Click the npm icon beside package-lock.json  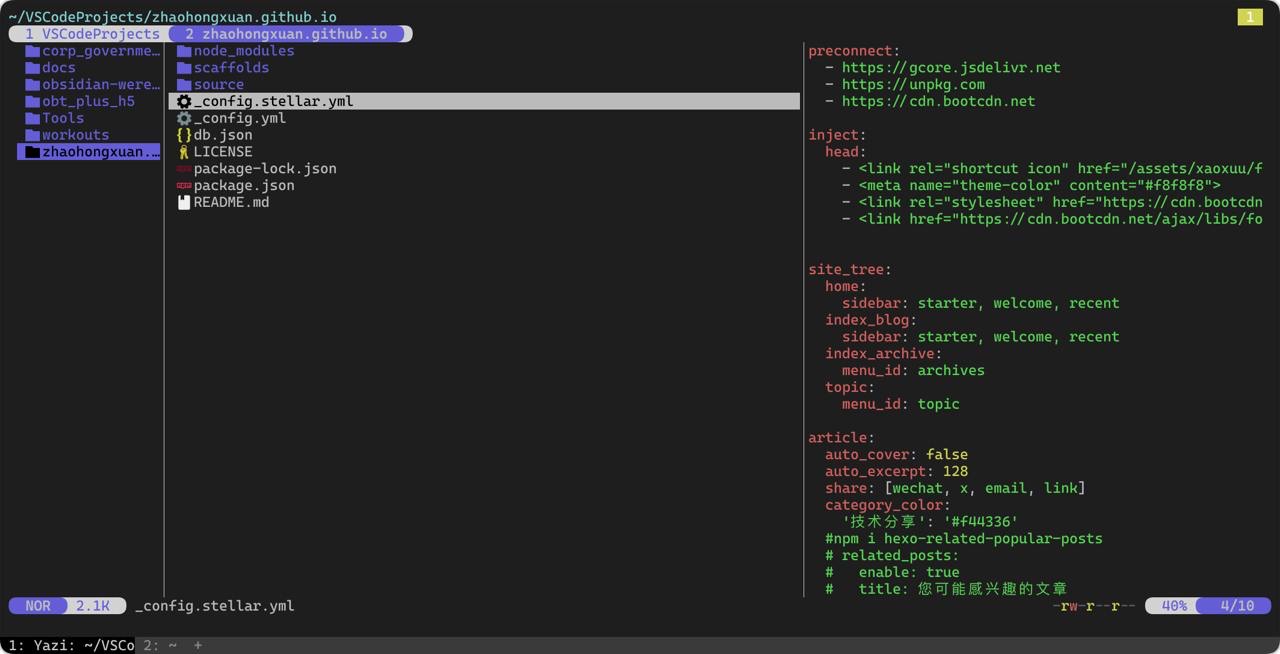click(x=184, y=169)
